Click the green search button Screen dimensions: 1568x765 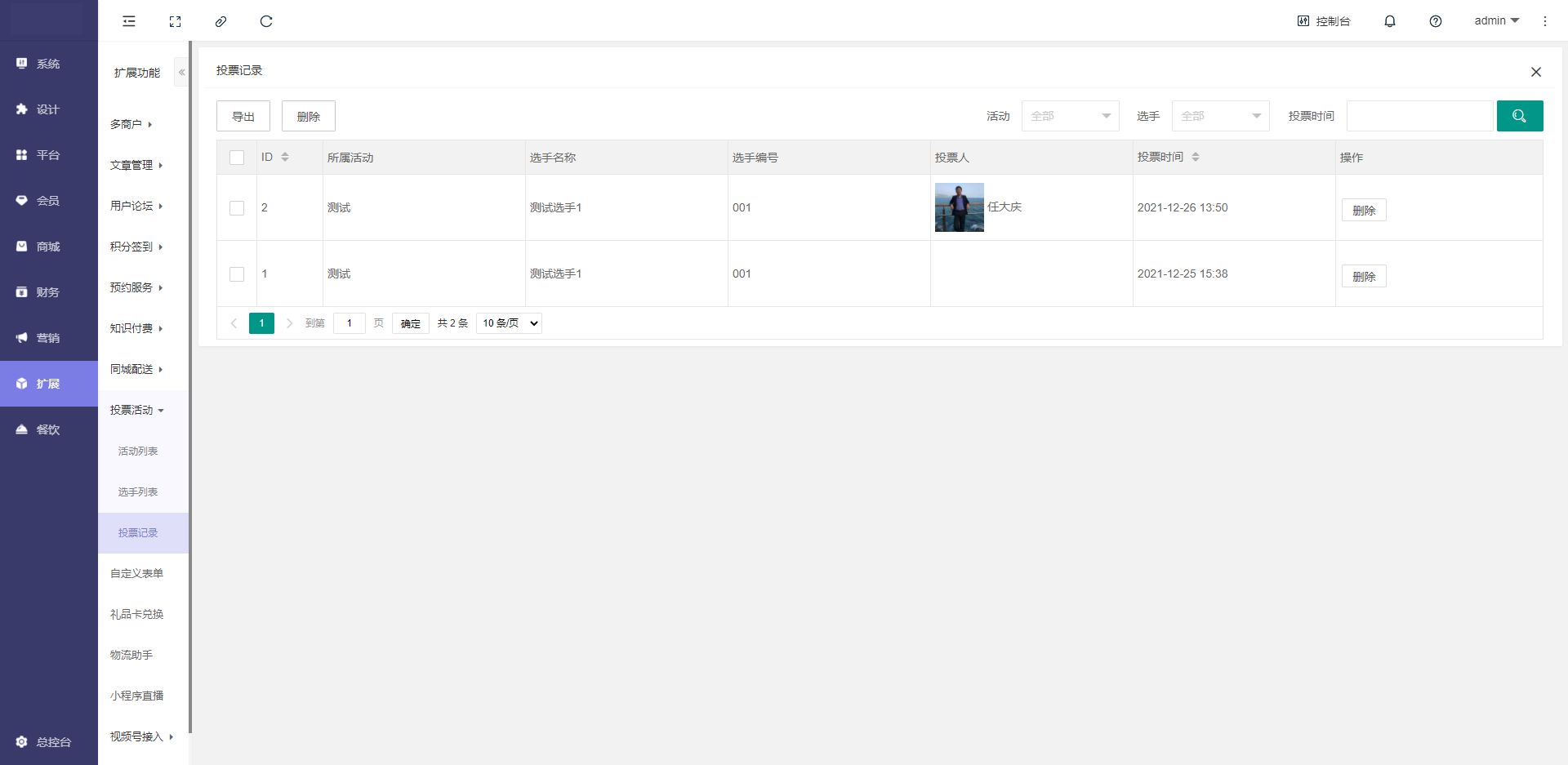click(1519, 116)
